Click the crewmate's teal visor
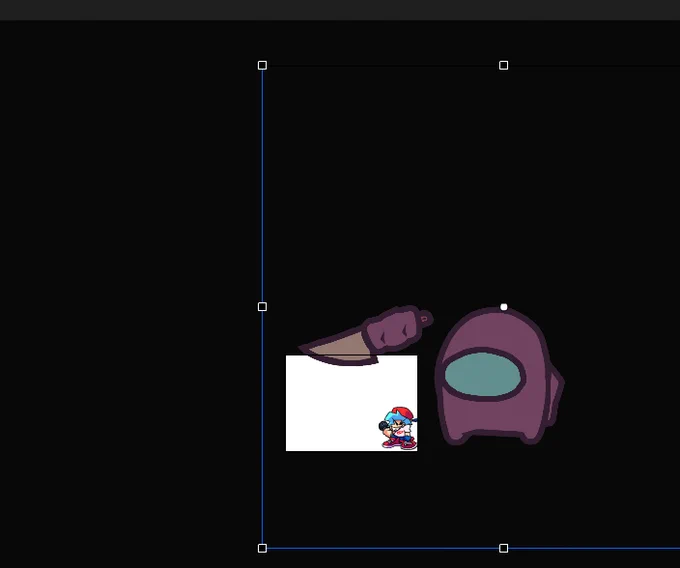The width and height of the screenshot is (680, 568). (x=483, y=374)
